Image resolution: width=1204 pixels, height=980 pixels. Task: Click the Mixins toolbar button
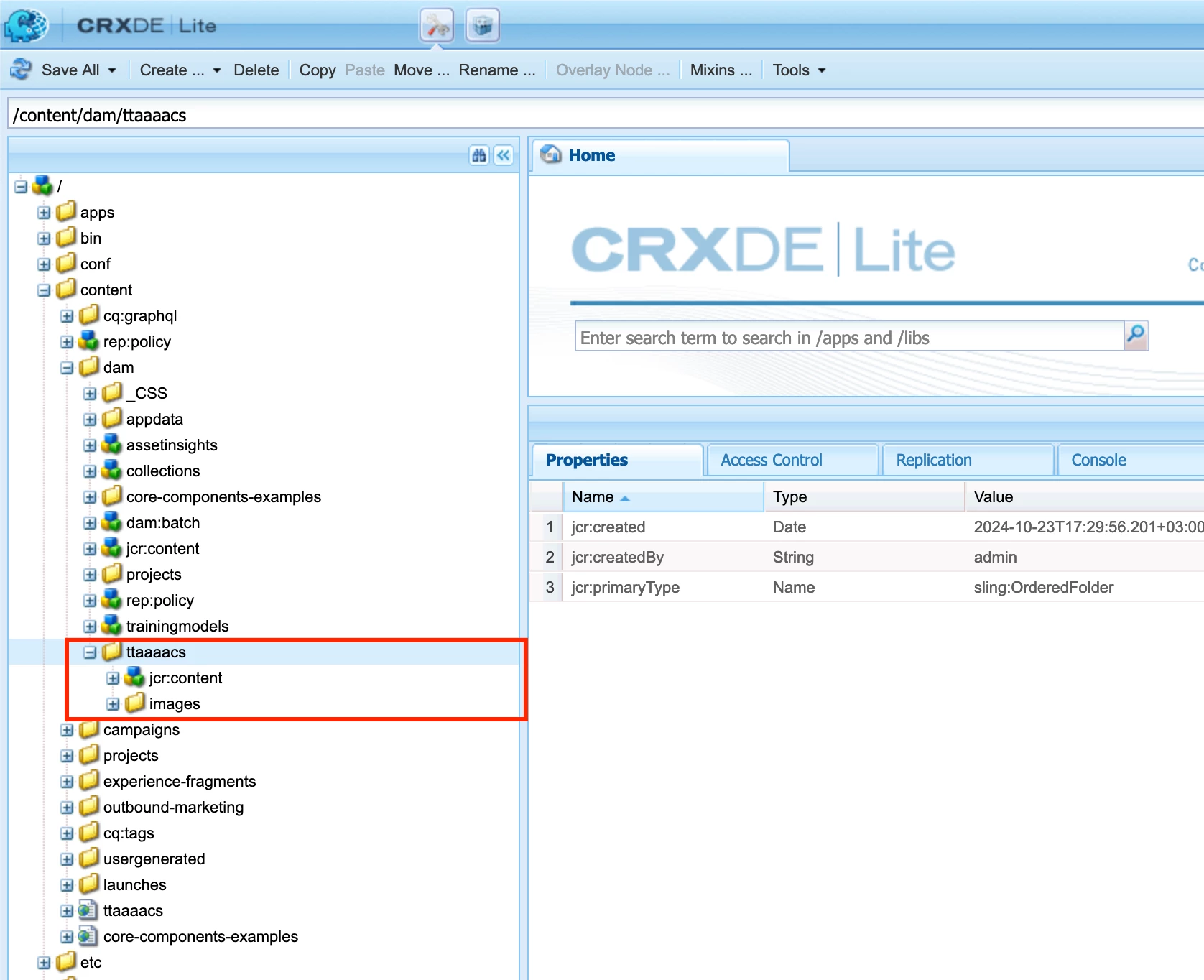point(721,70)
